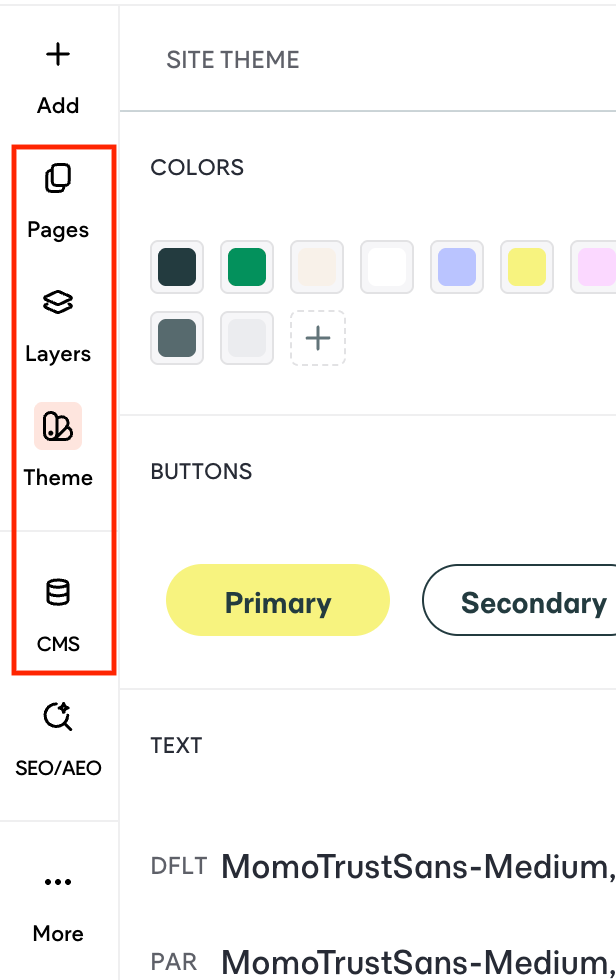This screenshot has height=980, width=616.
Task: Click the Primary button style preview
Action: click(277, 600)
